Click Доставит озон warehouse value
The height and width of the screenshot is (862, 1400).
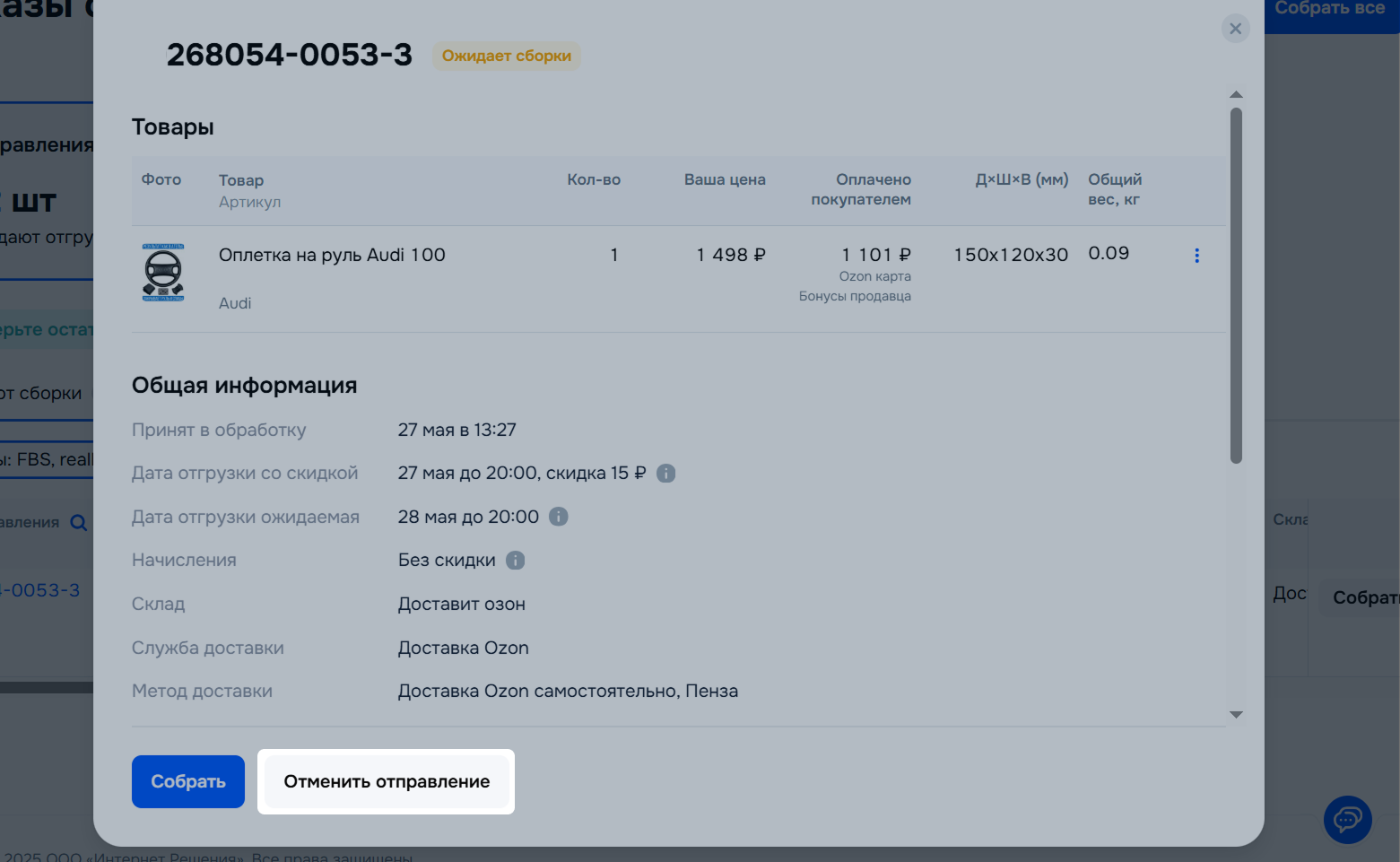tap(462, 605)
